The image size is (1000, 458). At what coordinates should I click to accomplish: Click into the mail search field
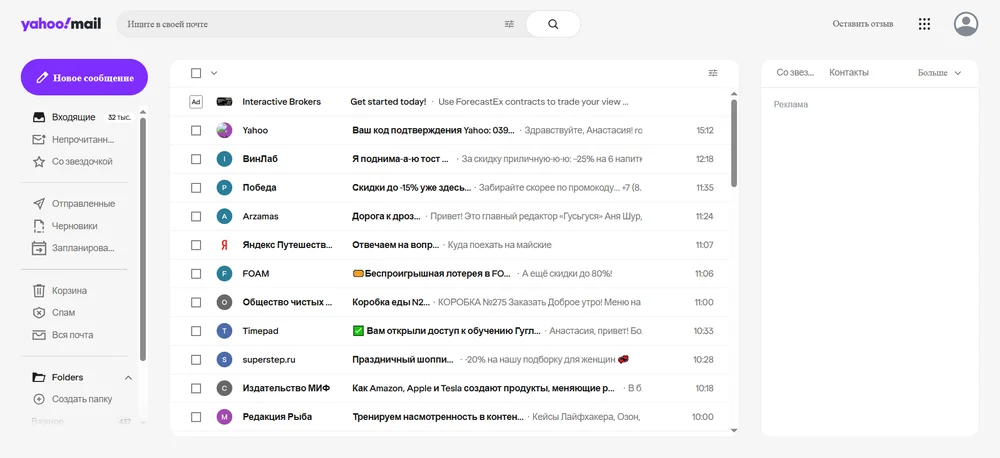coord(312,24)
